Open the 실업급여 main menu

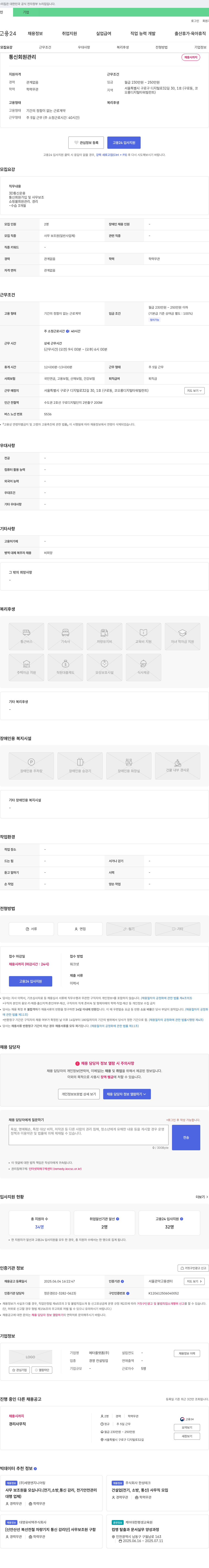click(104, 34)
